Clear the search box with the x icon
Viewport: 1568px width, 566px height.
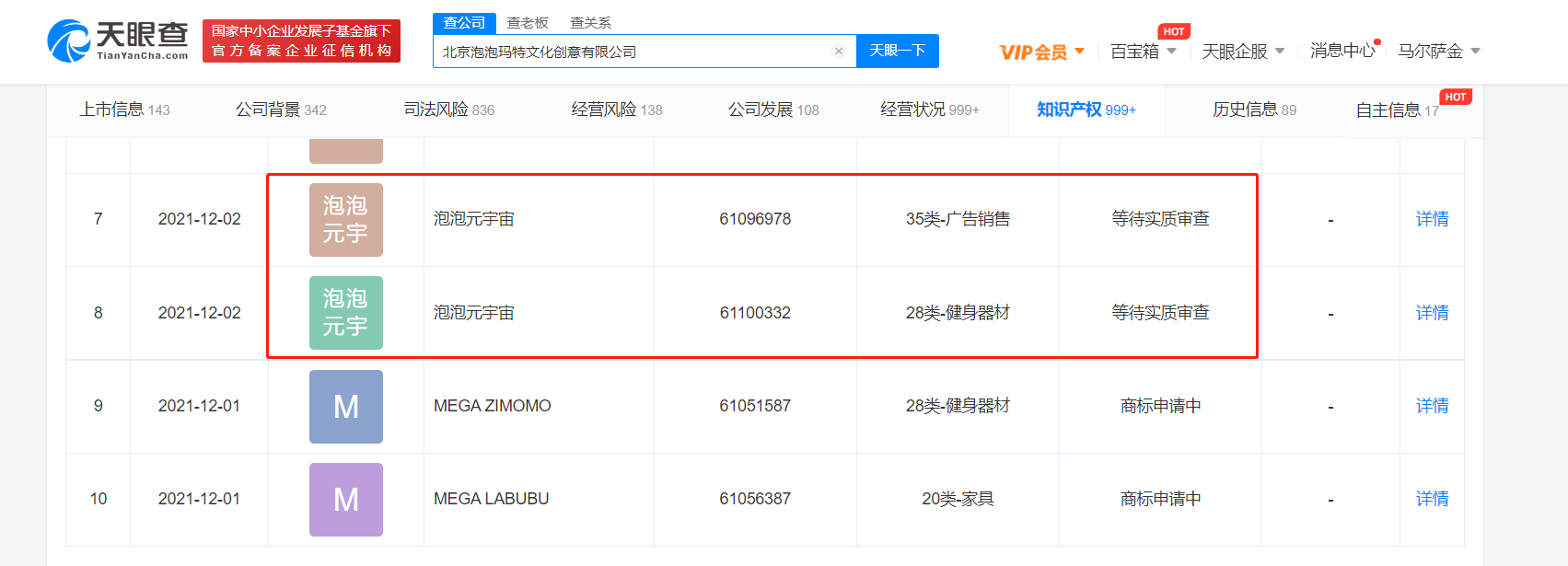pos(839,52)
